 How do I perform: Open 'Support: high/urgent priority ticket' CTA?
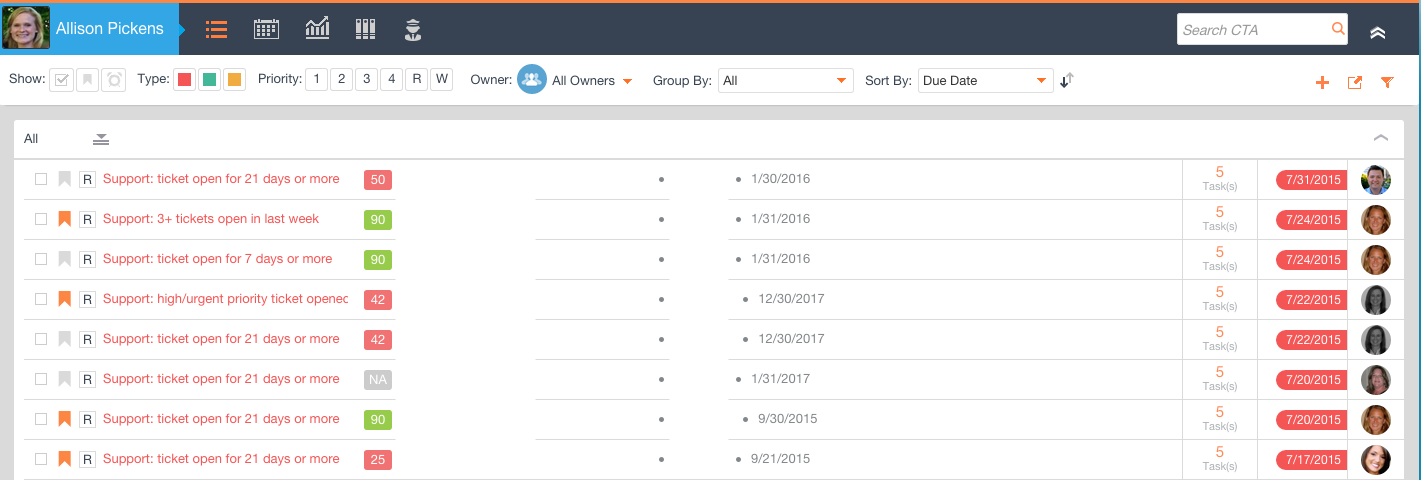225,299
